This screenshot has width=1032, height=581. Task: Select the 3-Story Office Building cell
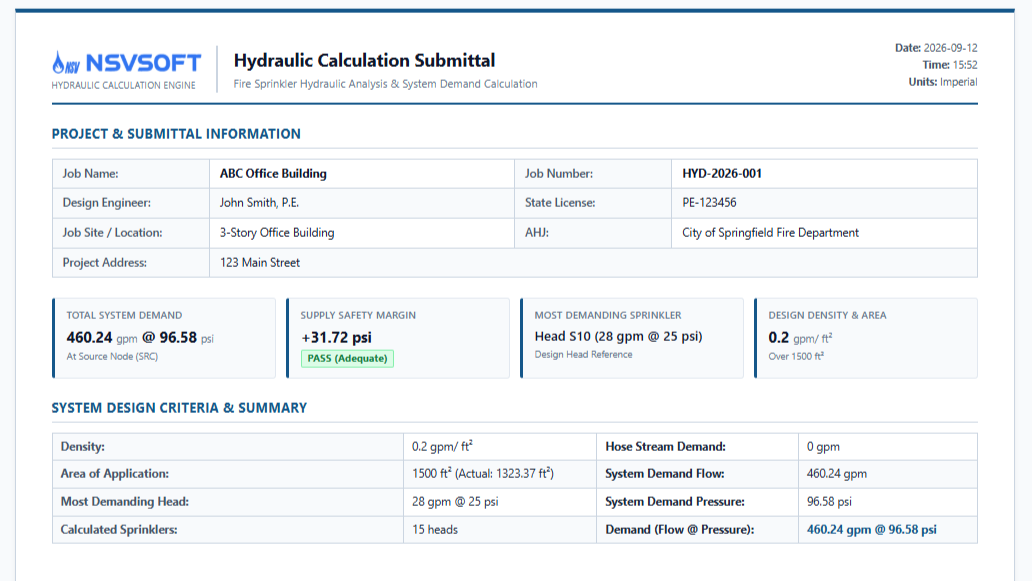[x=361, y=233]
